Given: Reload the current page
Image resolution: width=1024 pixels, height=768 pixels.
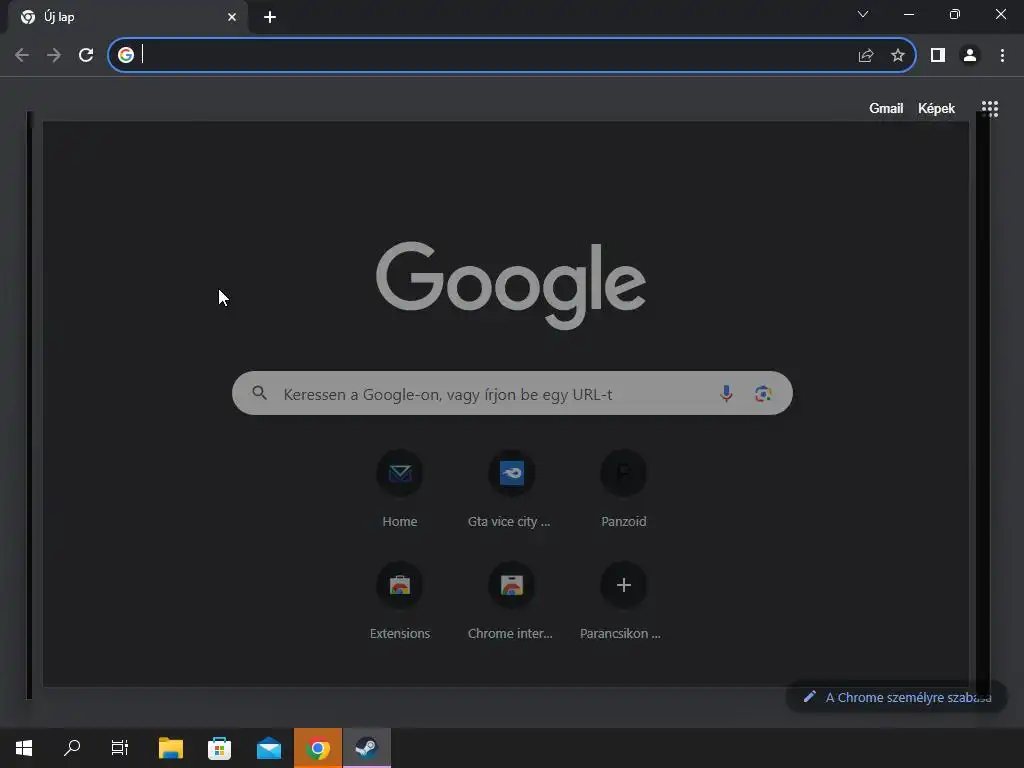Looking at the screenshot, I should point(86,55).
